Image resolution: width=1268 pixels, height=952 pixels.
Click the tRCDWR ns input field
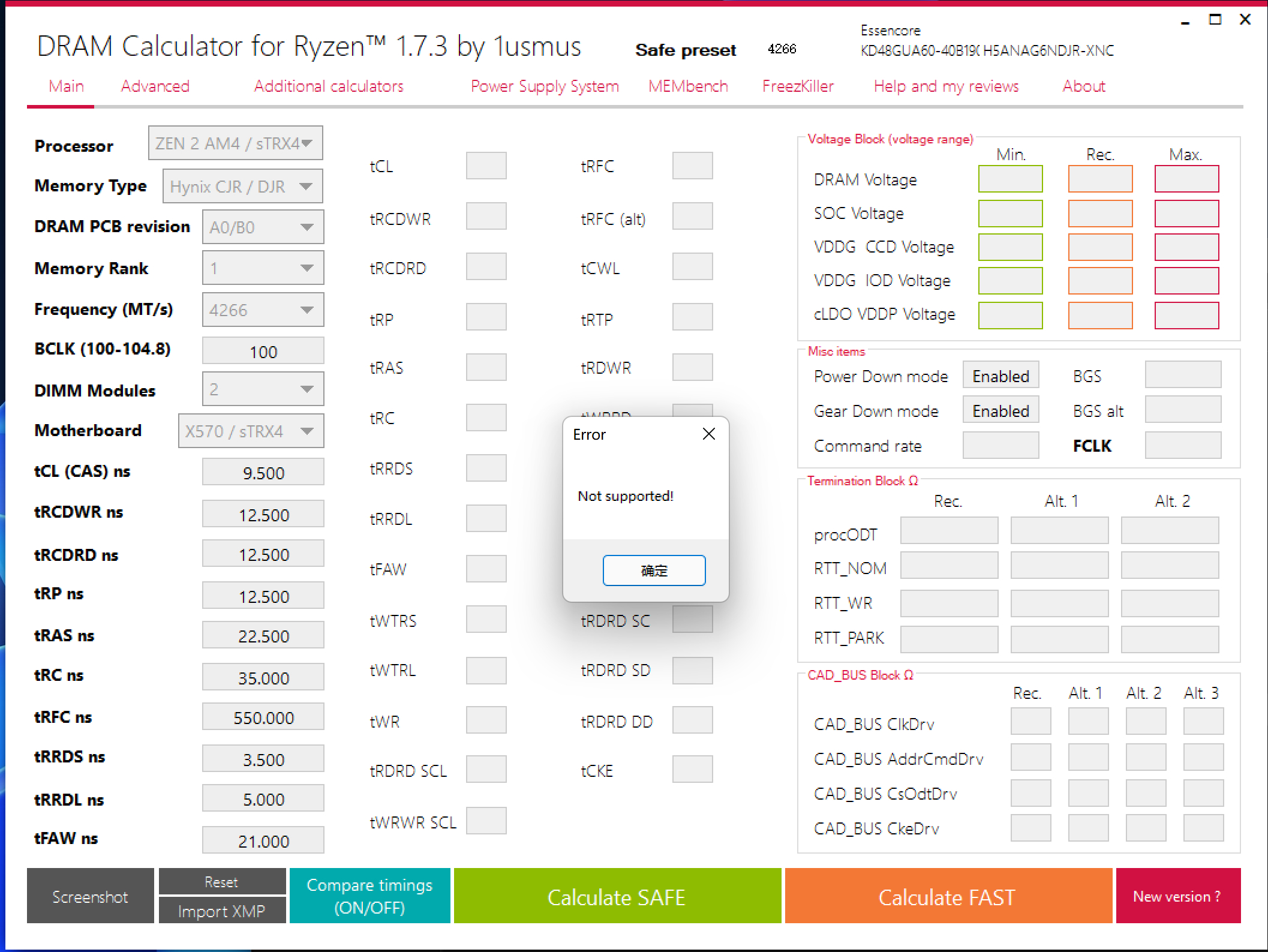click(x=263, y=514)
